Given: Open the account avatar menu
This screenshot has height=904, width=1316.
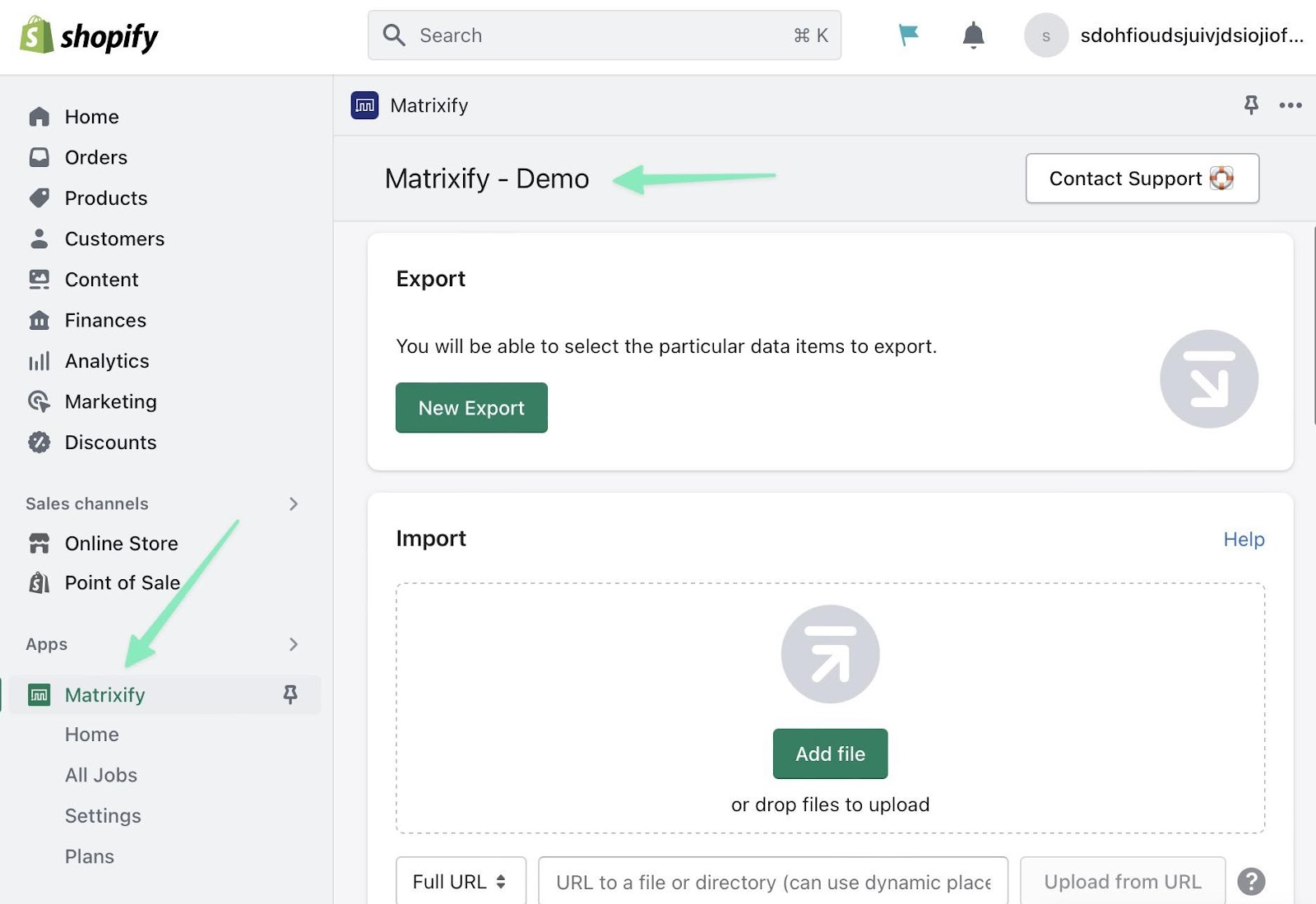Looking at the screenshot, I should click(x=1045, y=35).
